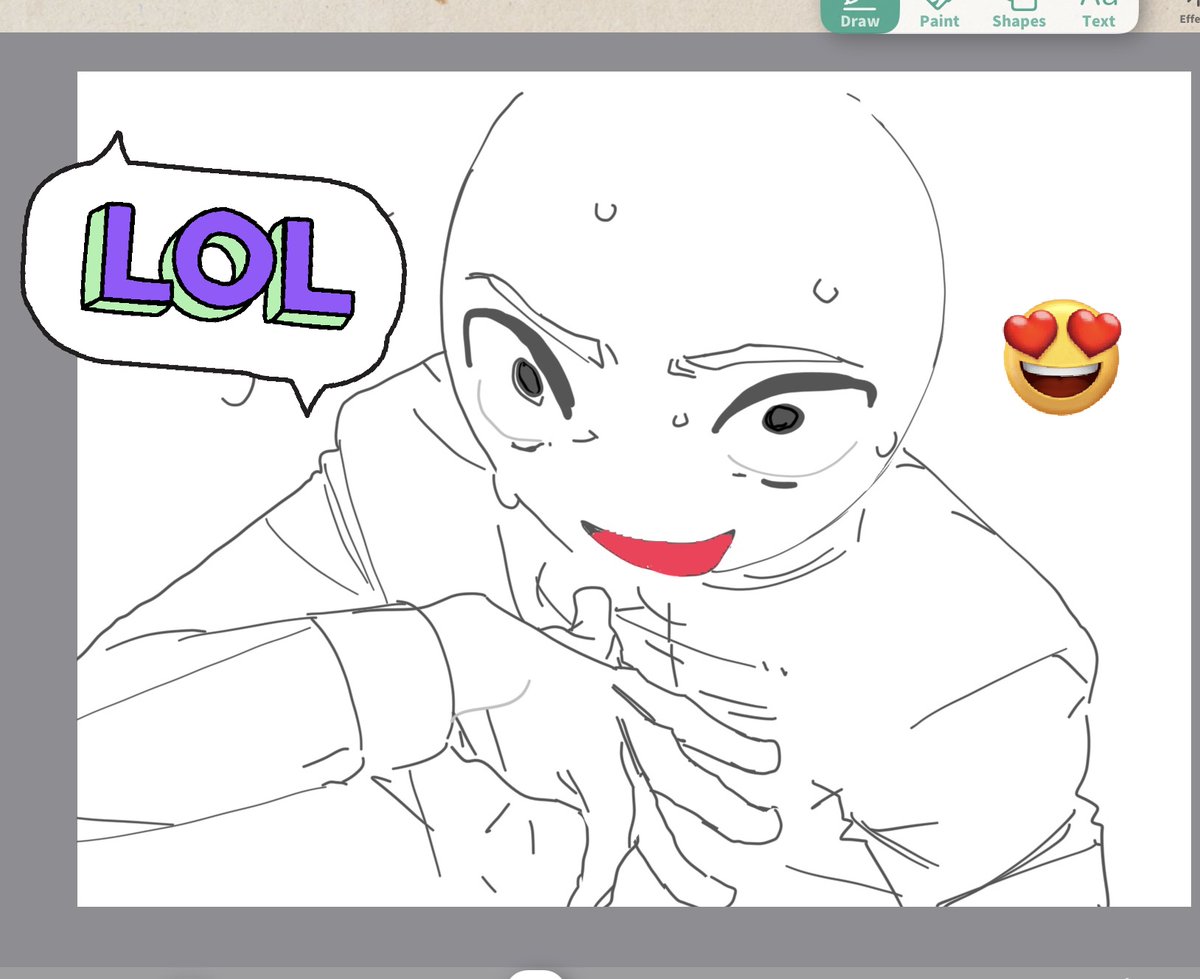This screenshot has height=979, width=1200.
Task: Select the heart-eyes emoji sticker
Action: coord(1062,357)
